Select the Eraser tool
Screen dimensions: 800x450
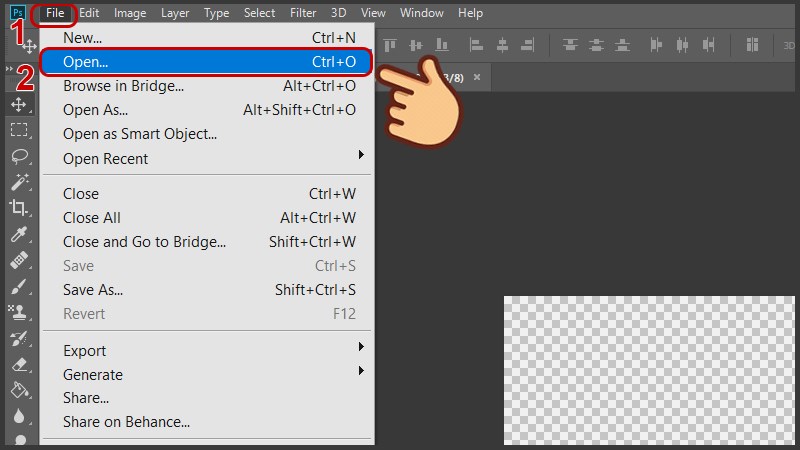point(19,364)
